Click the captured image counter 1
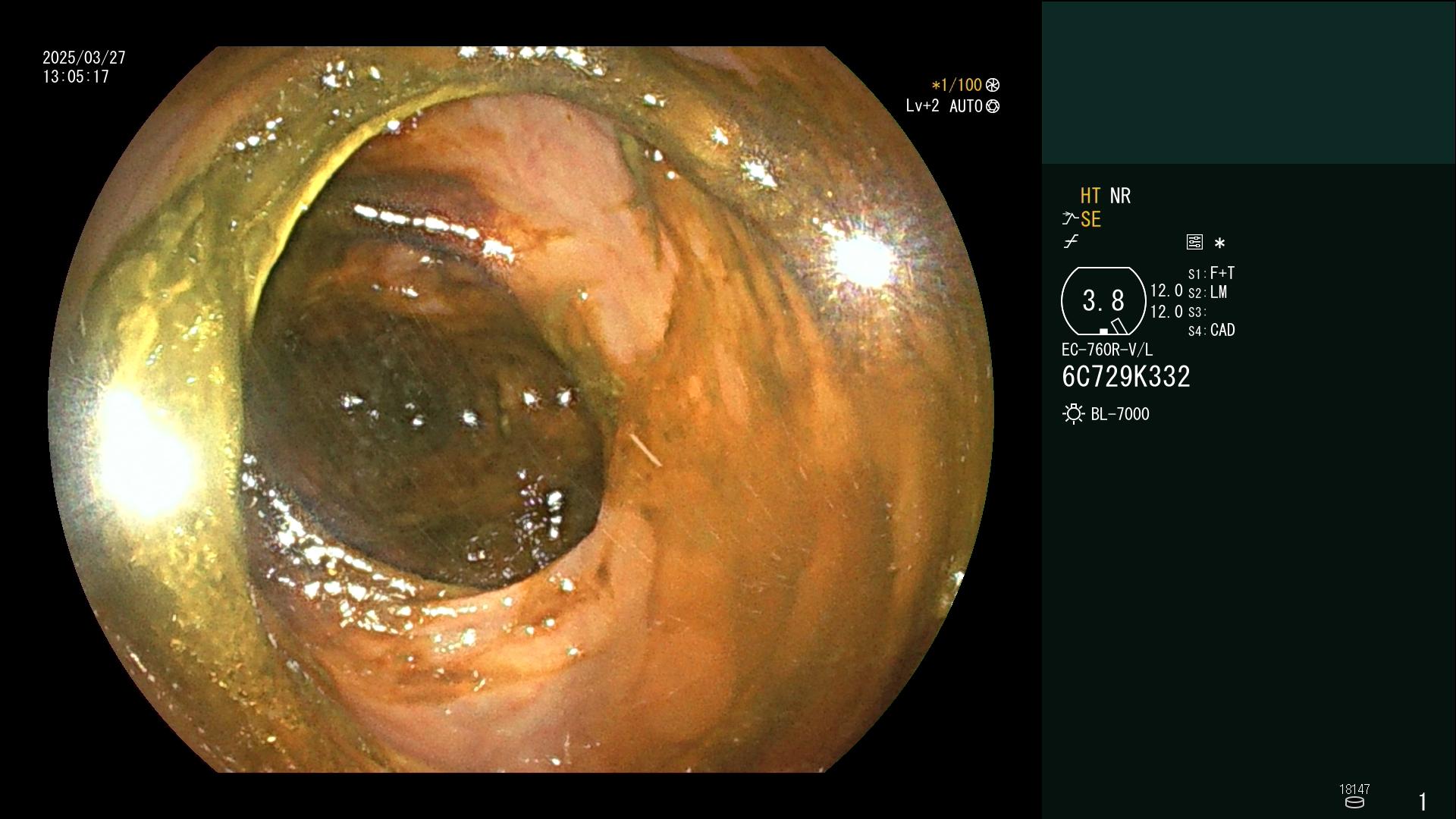The height and width of the screenshot is (819, 1456). click(1423, 802)
